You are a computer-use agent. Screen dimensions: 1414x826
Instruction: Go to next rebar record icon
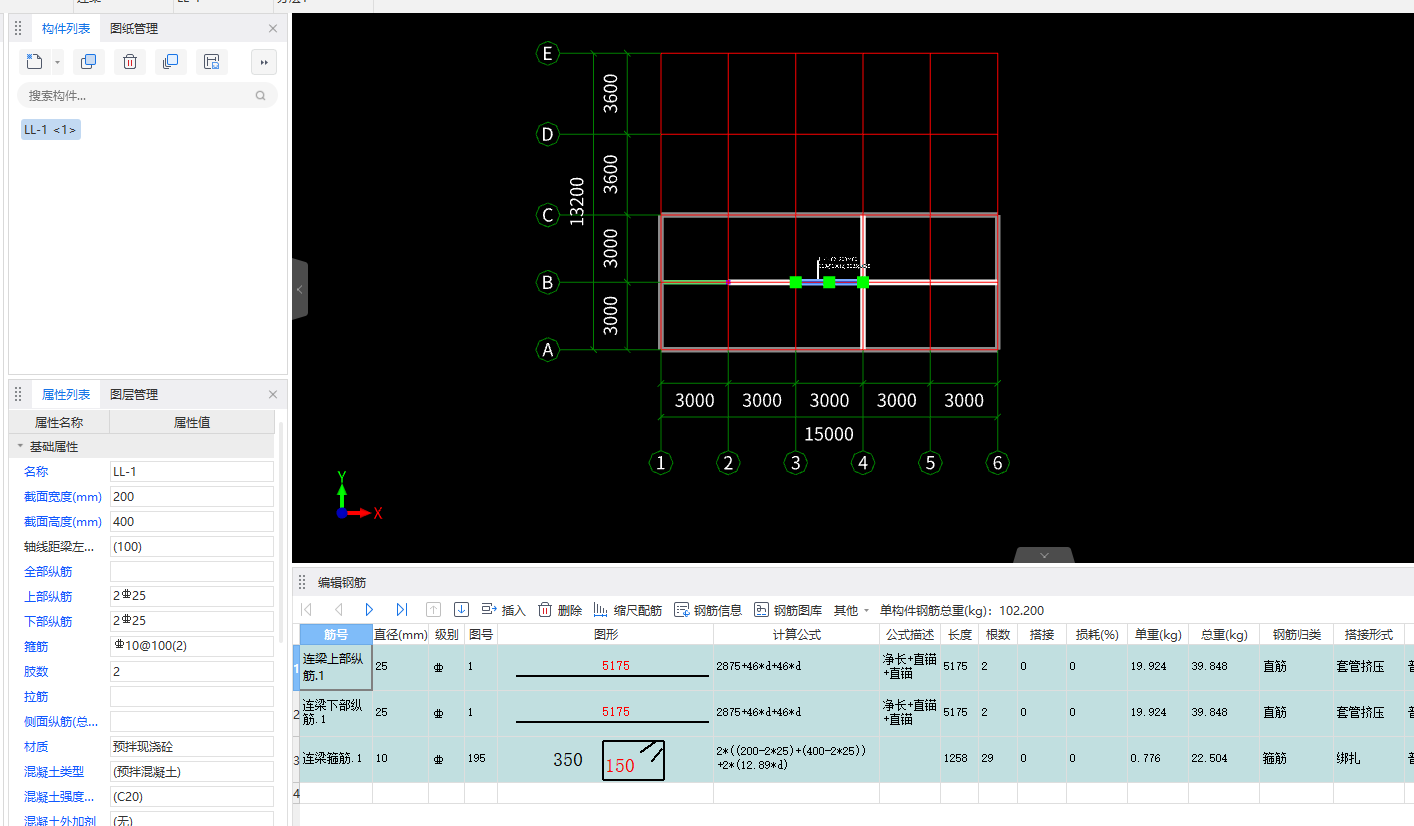click(369, 610)
